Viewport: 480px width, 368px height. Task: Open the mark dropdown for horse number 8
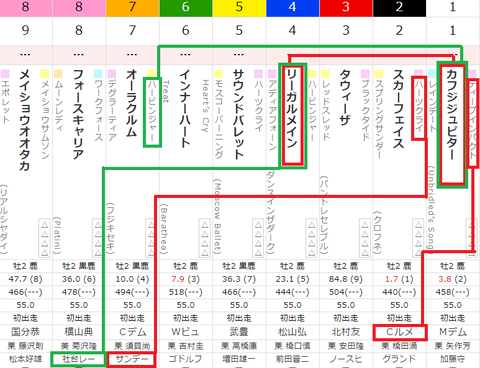79,55
